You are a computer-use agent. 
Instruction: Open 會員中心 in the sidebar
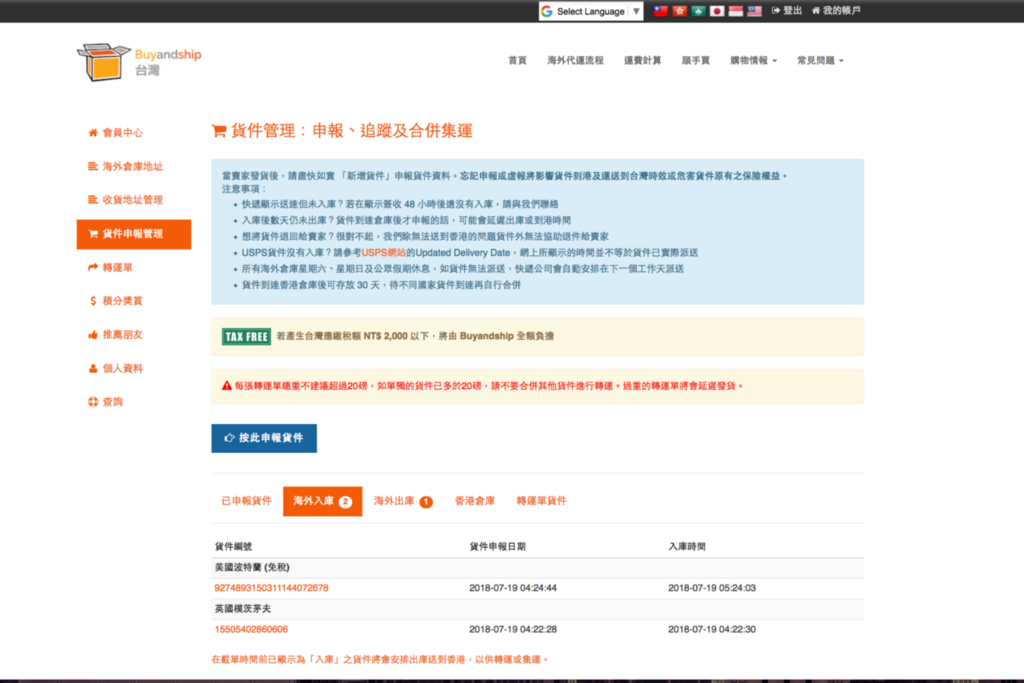coord(122,132)
